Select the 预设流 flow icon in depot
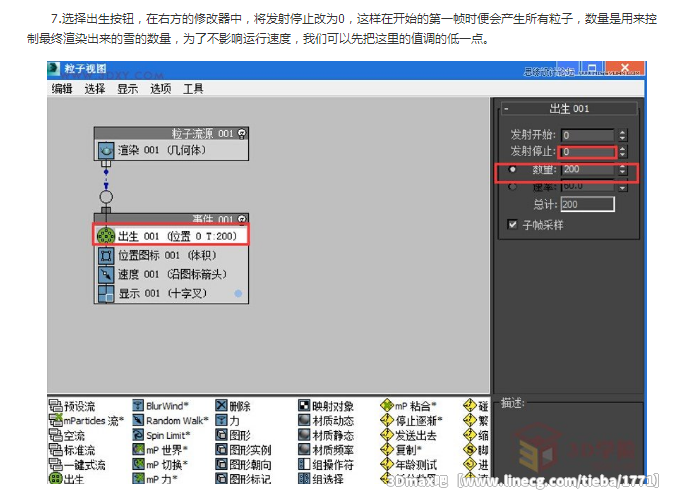Screen dimensions: 699x500 pyautogui.click(x=56, y=406)
